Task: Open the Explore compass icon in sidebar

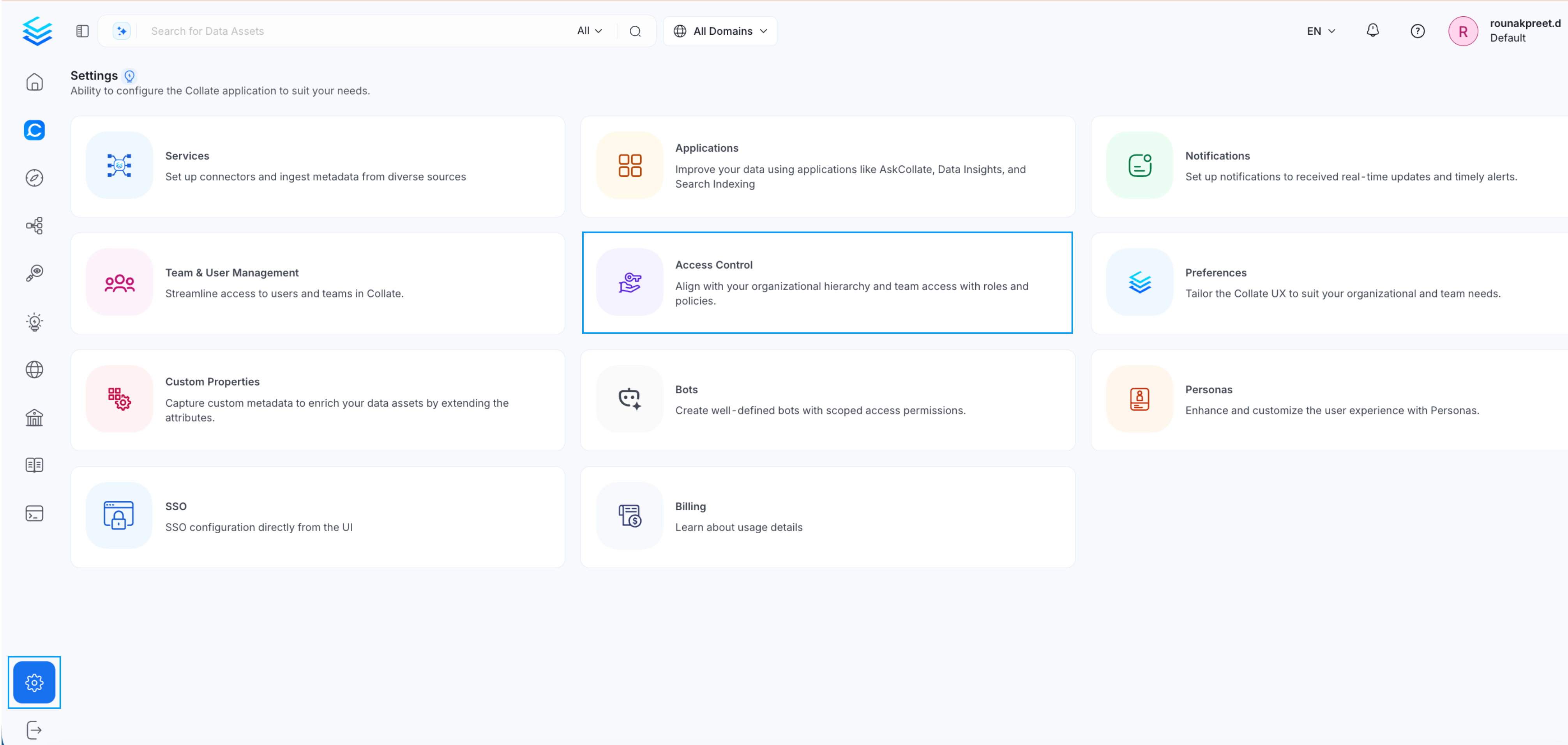Action: (35, 178)
